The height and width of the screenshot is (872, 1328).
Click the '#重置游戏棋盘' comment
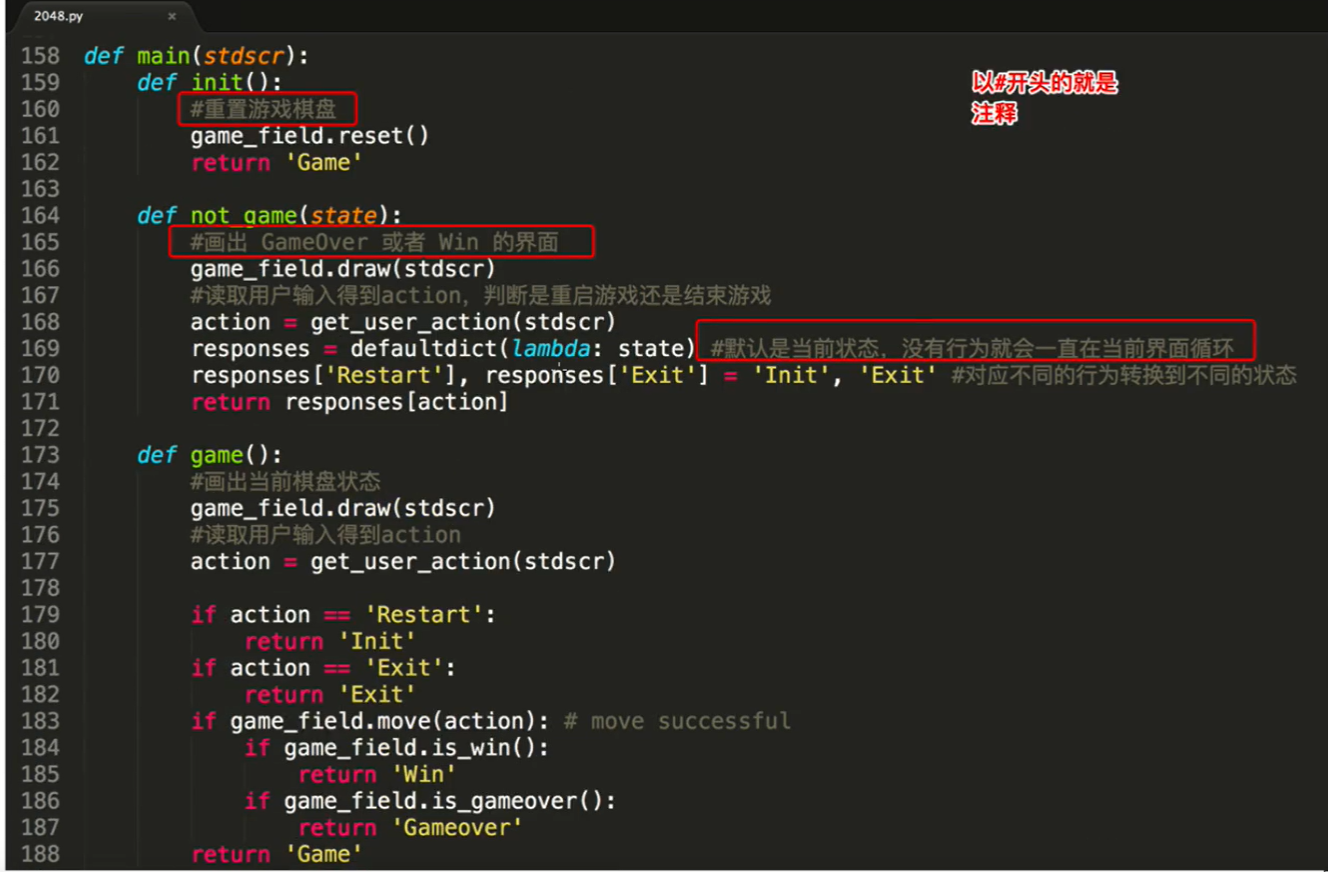[264, 108]
